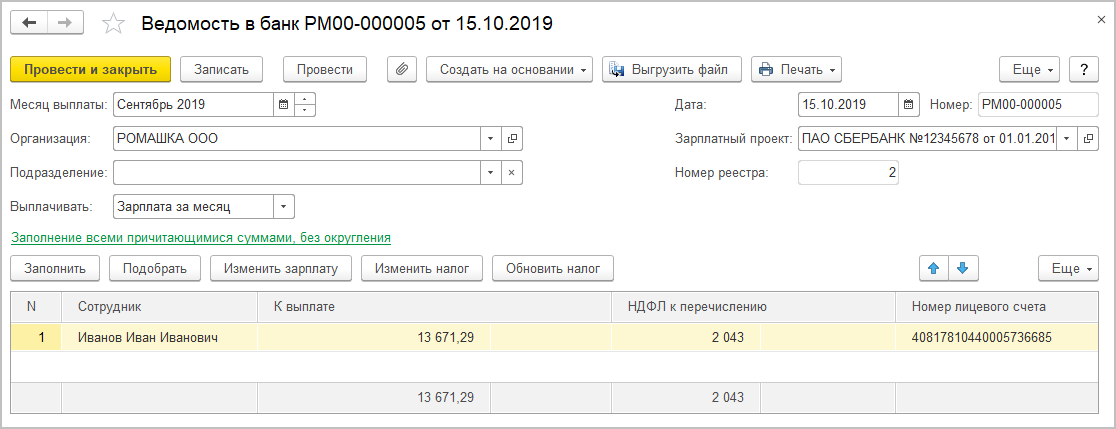Select the Иванов Иван Иванович row

click(148, 338)
